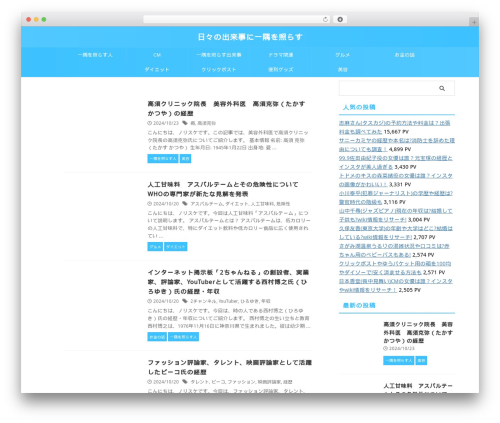Open the グルメ menu item

tap(343, 55)
